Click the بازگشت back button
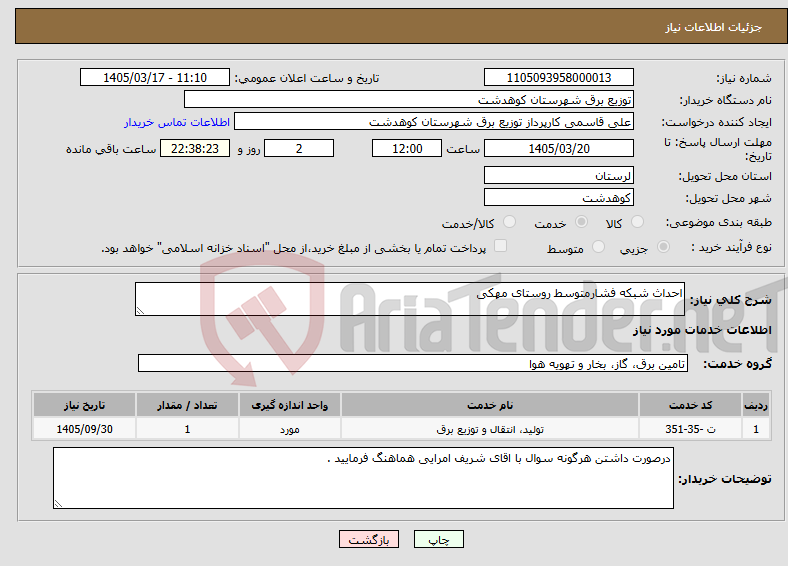788x566 pixels. (369, 539)
